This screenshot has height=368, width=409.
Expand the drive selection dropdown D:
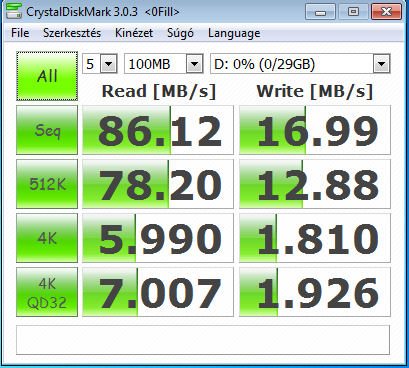pos(381,64)
